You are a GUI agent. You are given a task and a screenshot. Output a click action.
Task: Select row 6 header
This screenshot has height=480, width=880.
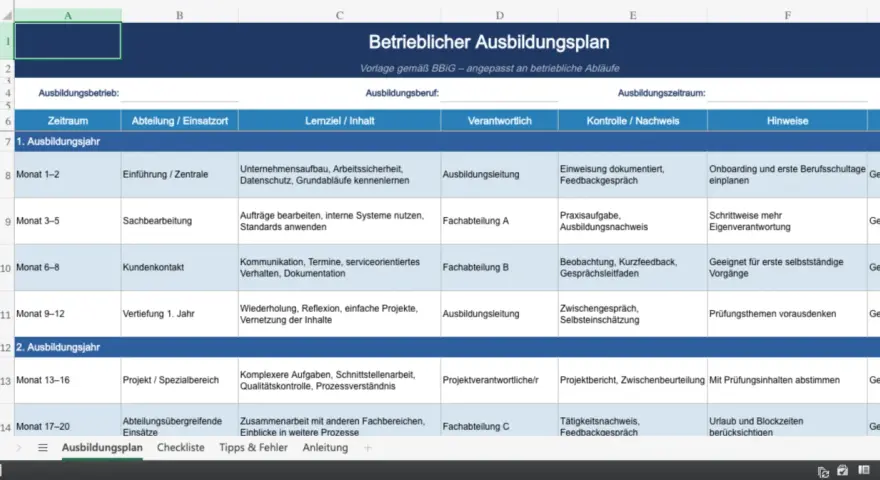click(7, 121)
